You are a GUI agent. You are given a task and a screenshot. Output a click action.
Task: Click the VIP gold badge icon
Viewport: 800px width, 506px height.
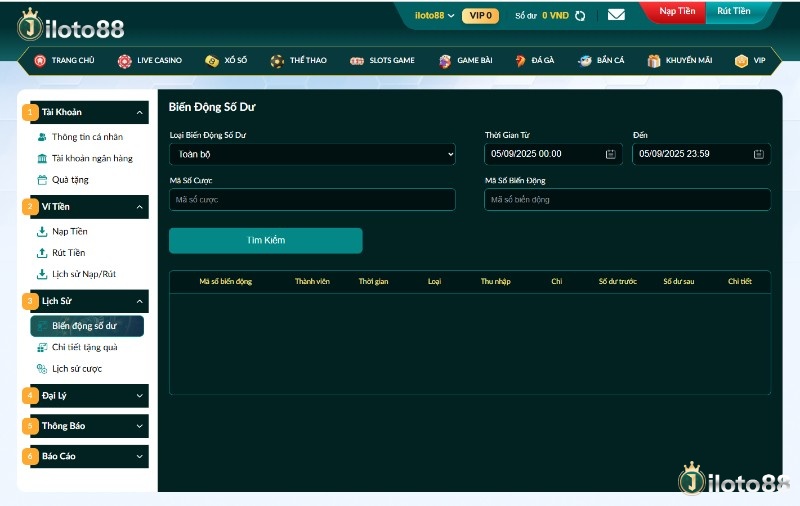point(741,61)
